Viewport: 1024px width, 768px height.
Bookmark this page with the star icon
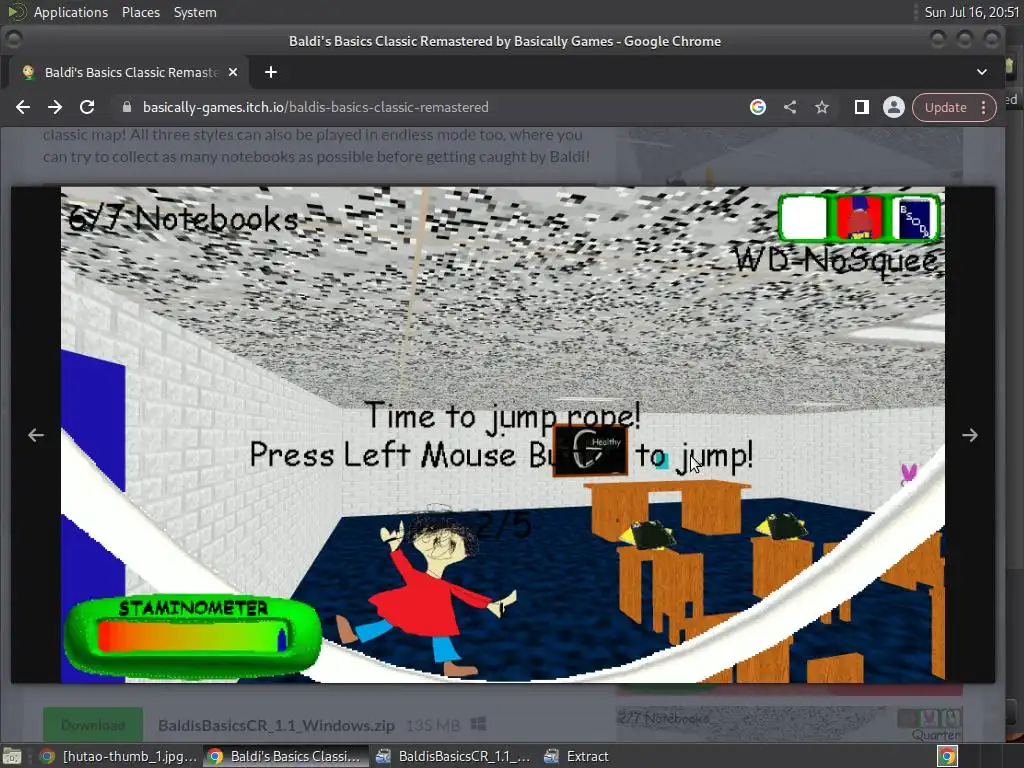[x=822, y=107]
